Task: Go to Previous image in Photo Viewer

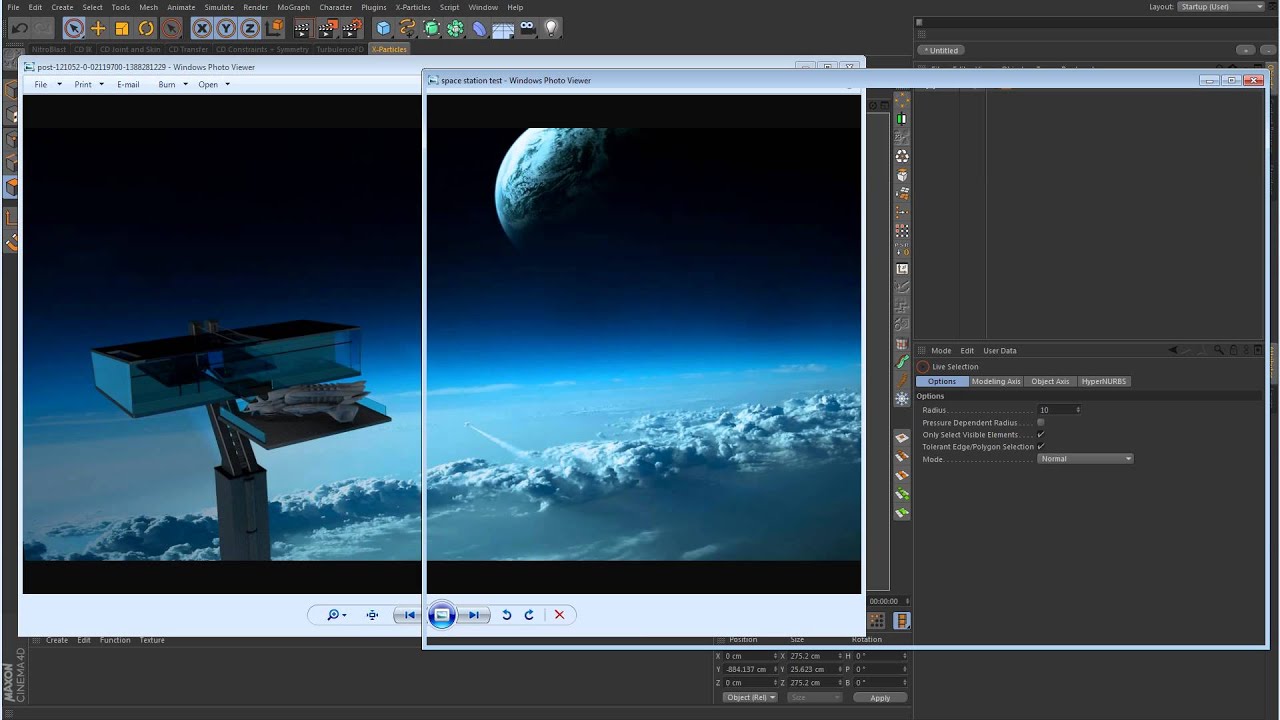Action: pos(409,615)
